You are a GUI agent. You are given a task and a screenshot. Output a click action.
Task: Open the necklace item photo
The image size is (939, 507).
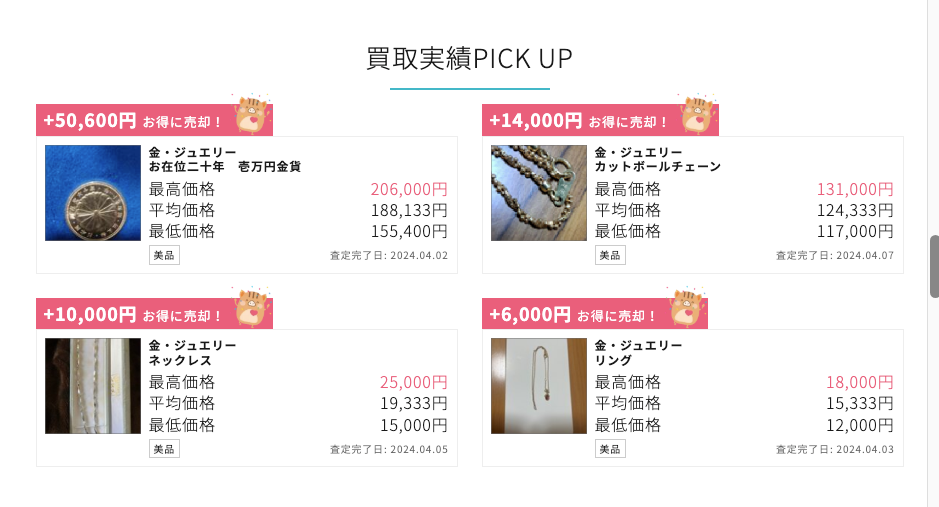pos(93,386)
